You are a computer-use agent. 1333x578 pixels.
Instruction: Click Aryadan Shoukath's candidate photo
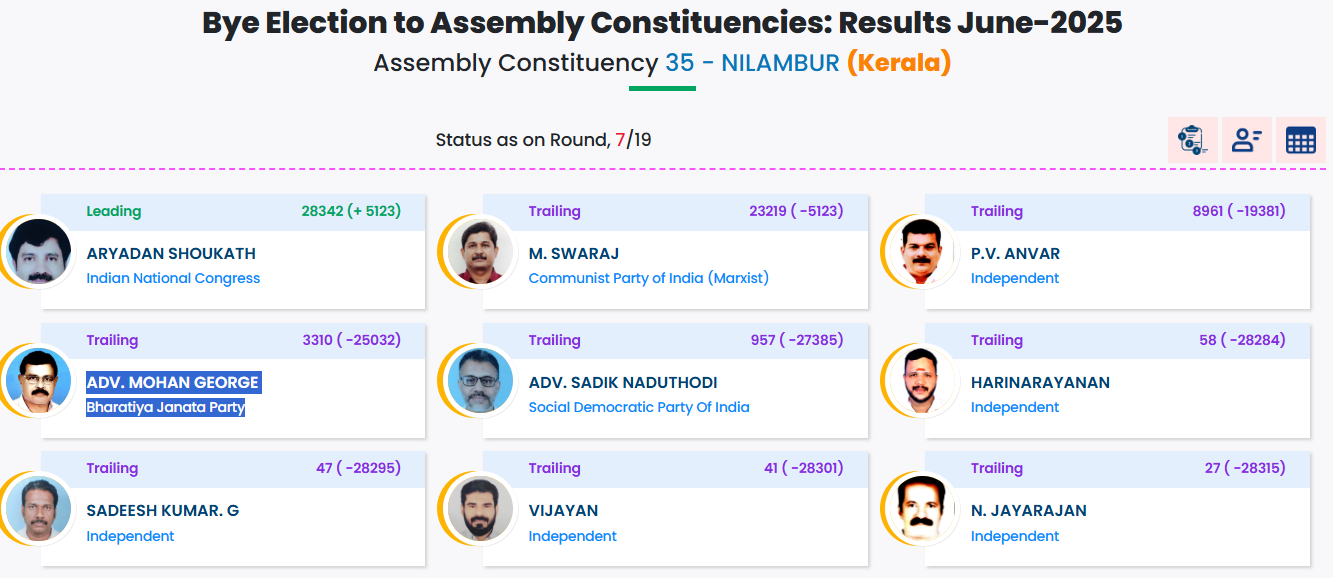(x=39, y=252)
